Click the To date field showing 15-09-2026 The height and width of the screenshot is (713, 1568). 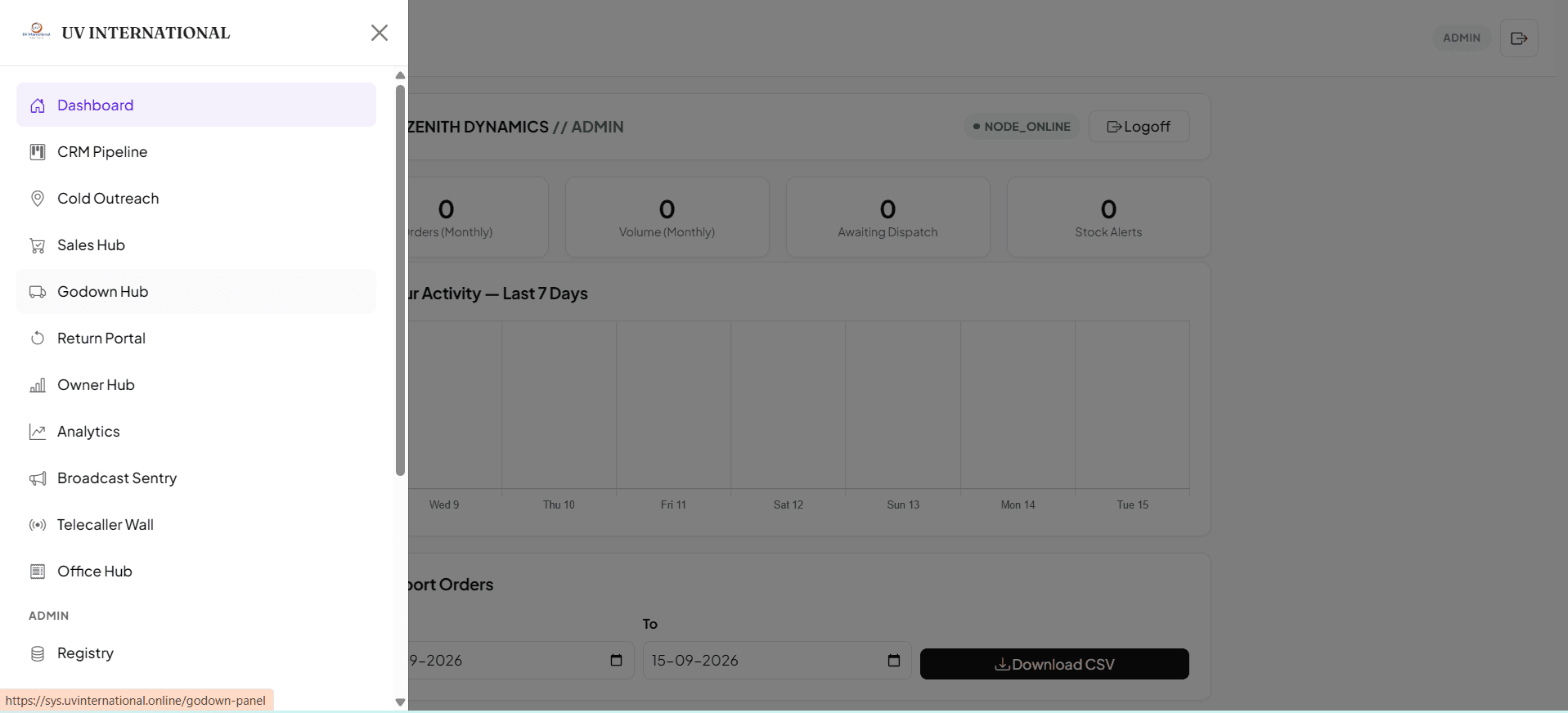pos(777,660)
